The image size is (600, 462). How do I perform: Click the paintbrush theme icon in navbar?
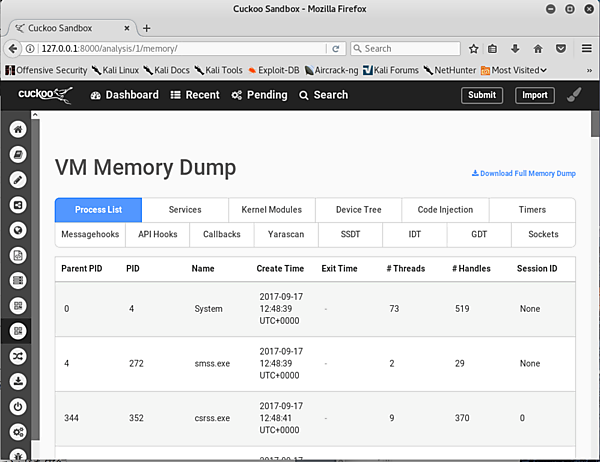(x=574, y=95)
